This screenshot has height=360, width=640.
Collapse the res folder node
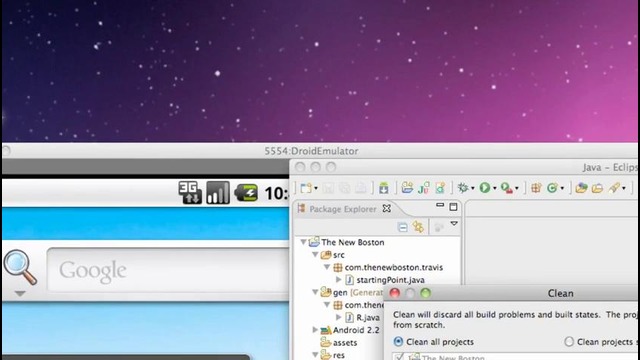click(315, 355)
